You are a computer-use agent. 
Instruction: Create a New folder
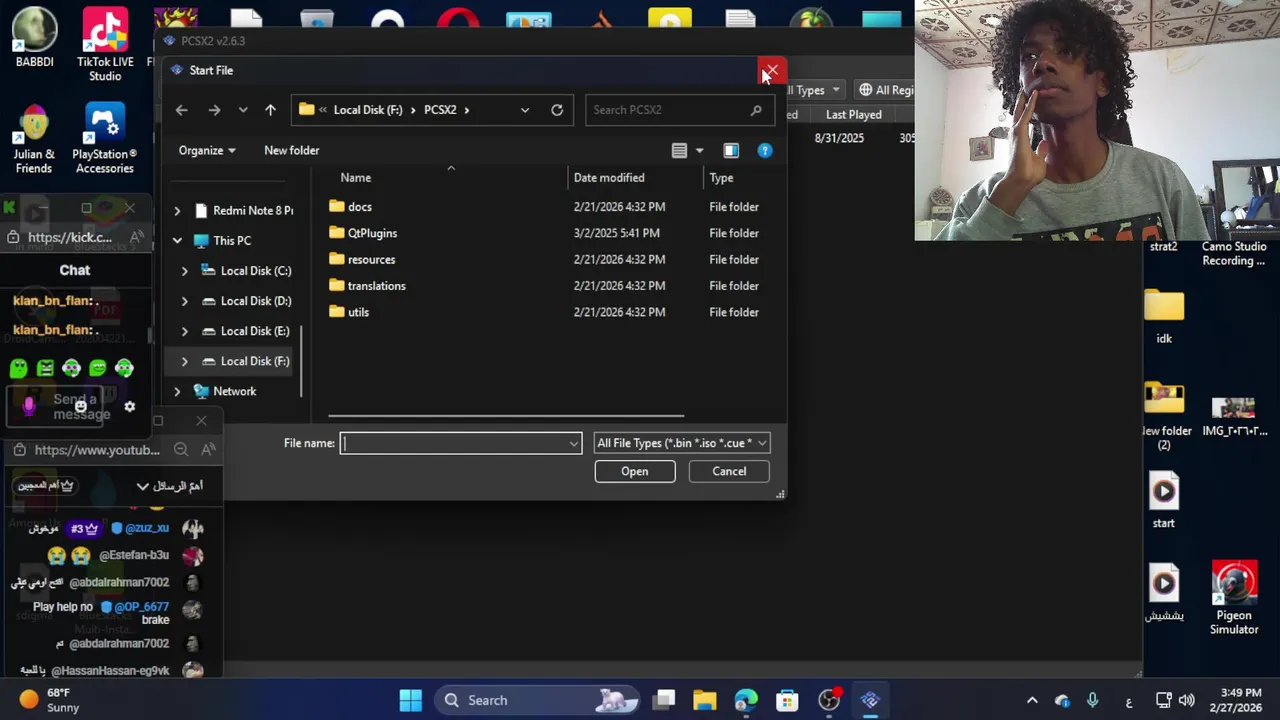pyautogui.click(x=292, y=150)
